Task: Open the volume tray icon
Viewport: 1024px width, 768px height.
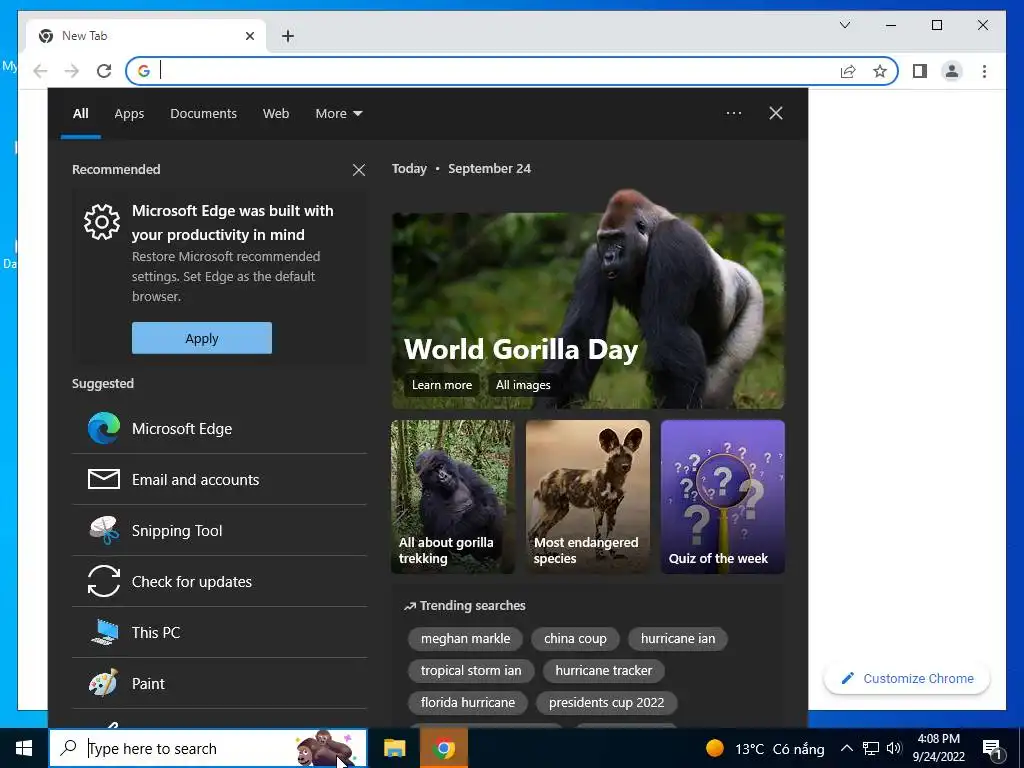Action: 894,748
